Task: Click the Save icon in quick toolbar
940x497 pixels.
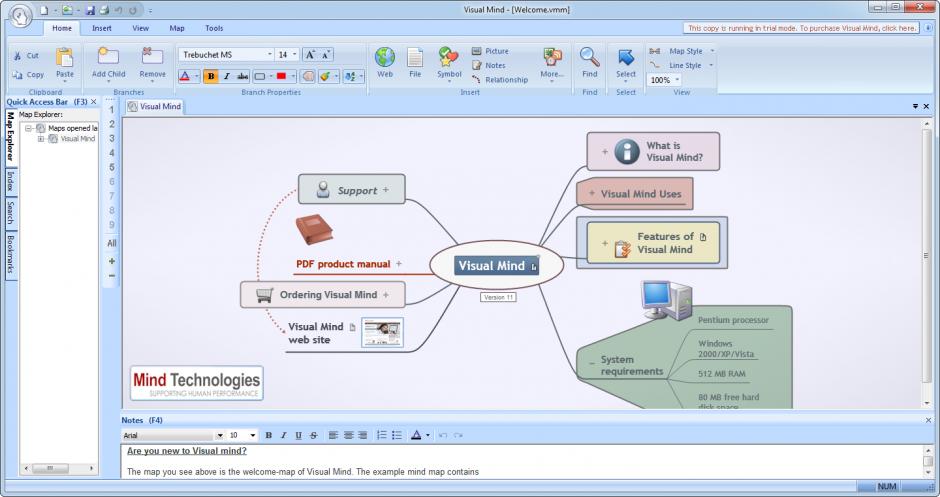Action: click(x=90, y=10)
